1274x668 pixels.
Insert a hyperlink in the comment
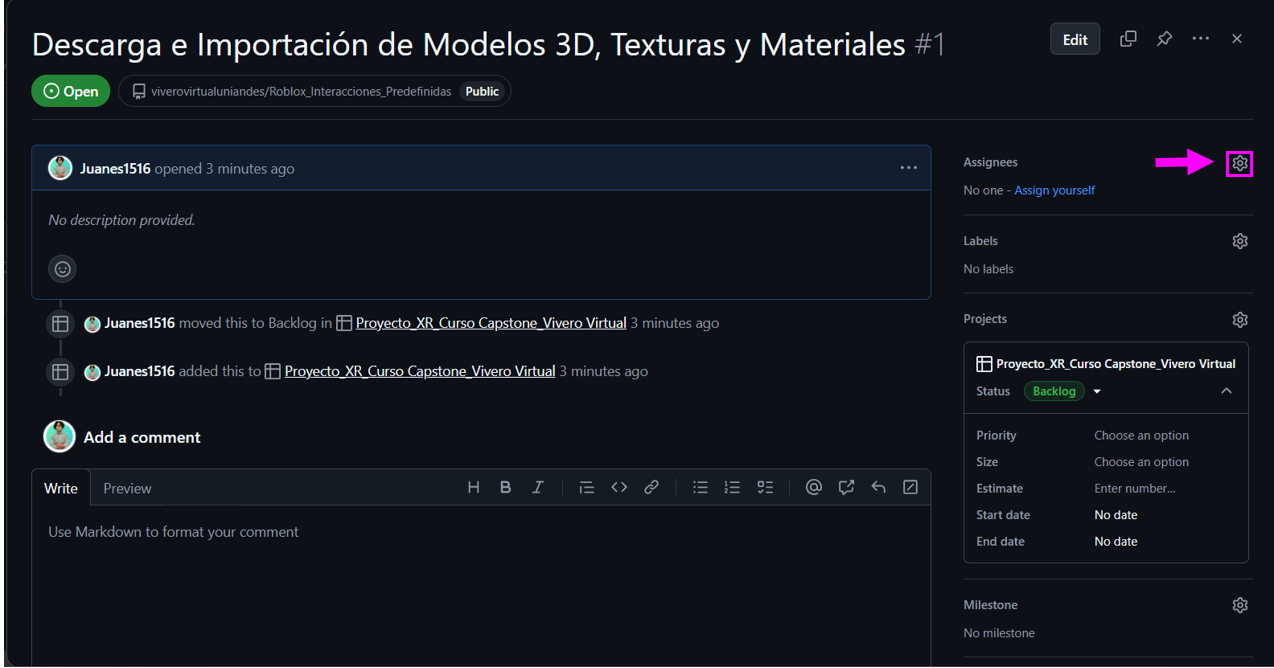(x=651, y=487)
